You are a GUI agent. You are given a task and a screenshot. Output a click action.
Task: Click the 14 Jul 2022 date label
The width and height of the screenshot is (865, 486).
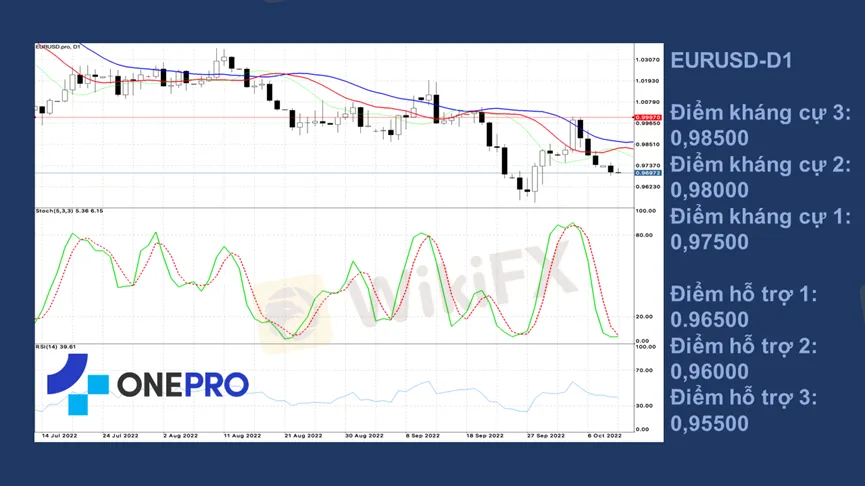point(60,436)
